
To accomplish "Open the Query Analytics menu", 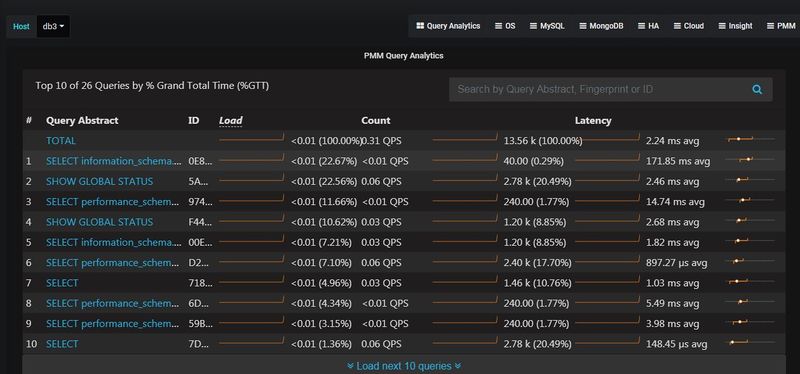I will click(448, 26).
